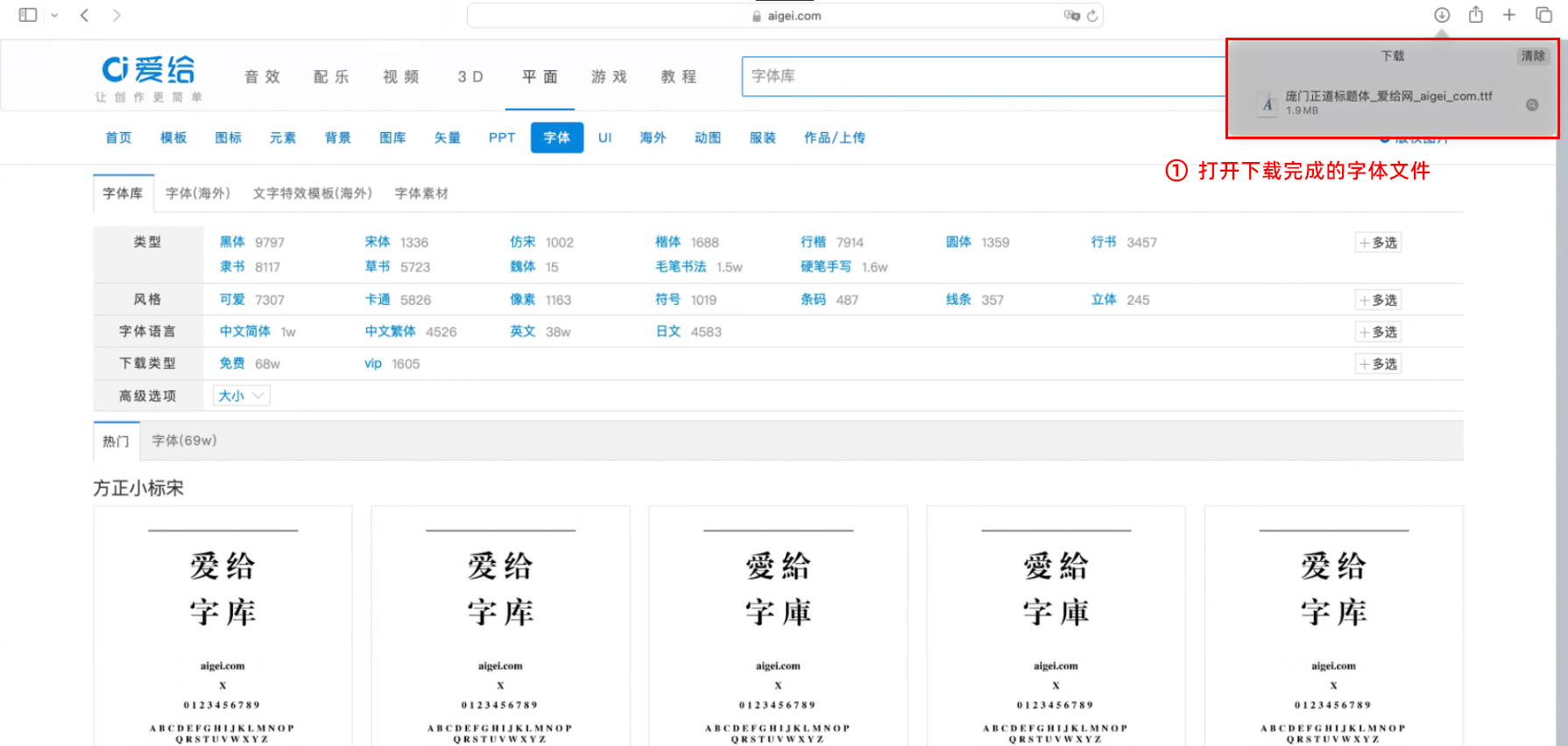The width and height of the screenshot is (1568, 746).
Task: Filter by 黑体 font type
Action: [x=232, y=242]
